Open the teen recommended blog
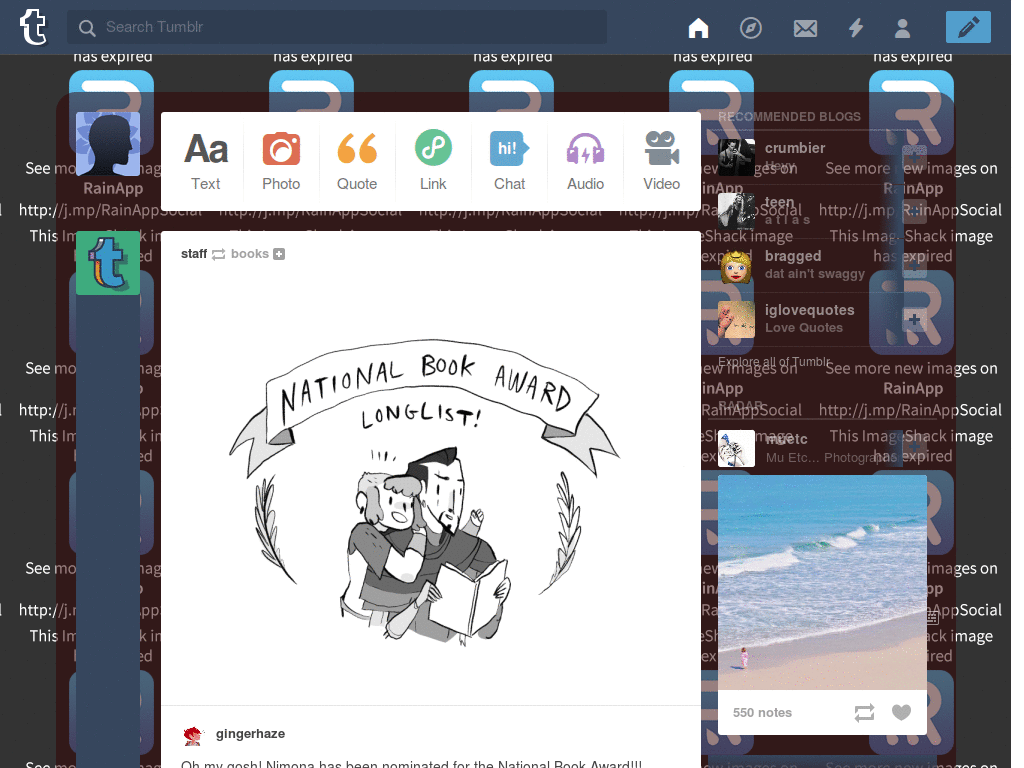 (x=779, y=202)
